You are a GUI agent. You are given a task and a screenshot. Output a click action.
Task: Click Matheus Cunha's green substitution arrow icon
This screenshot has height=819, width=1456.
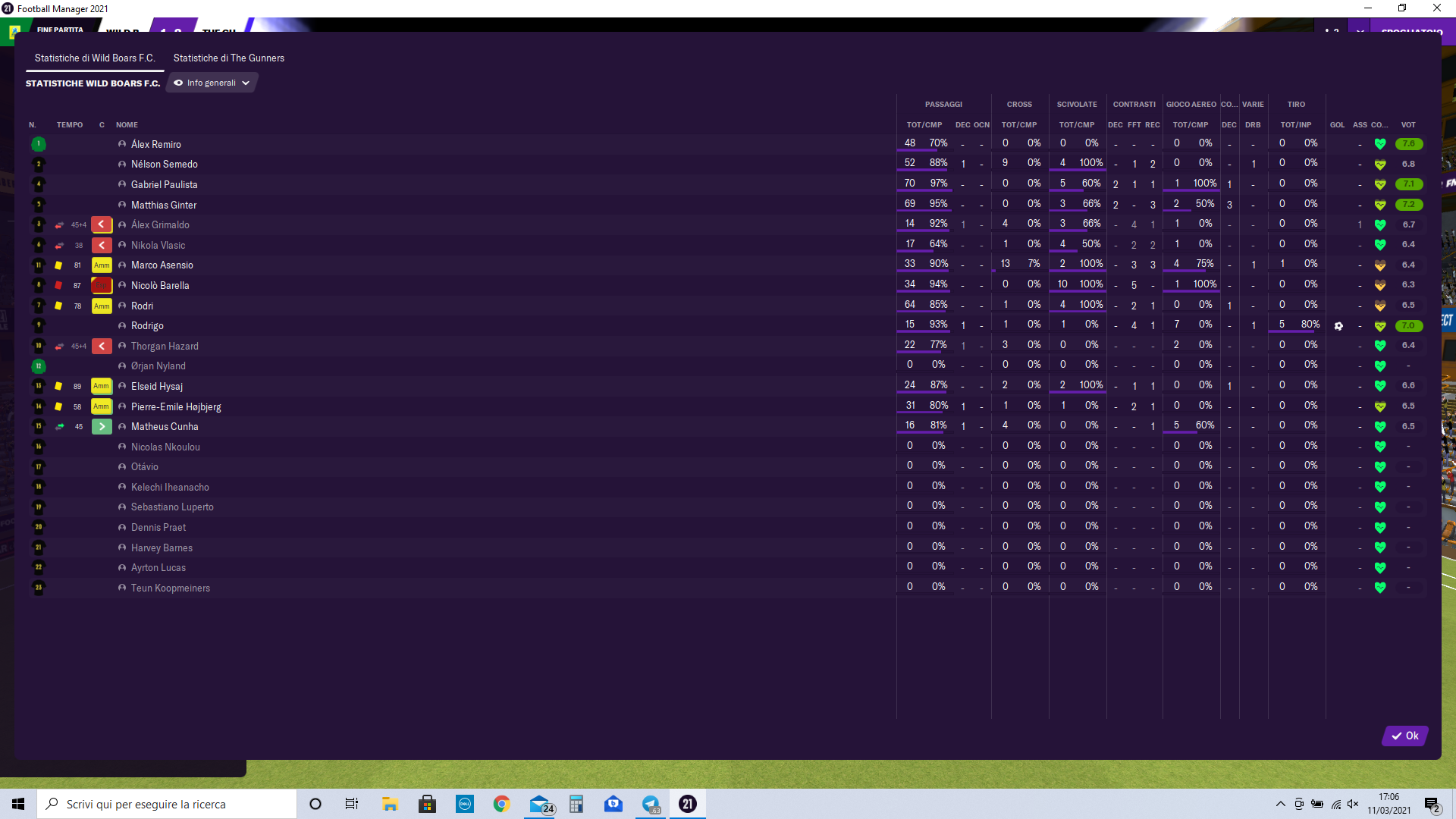point(102,426)
